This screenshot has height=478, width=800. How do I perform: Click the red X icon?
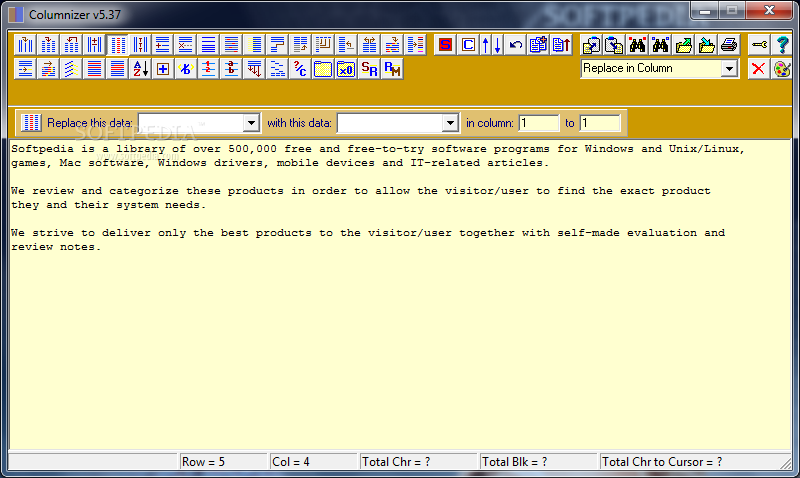pos(759,68)
